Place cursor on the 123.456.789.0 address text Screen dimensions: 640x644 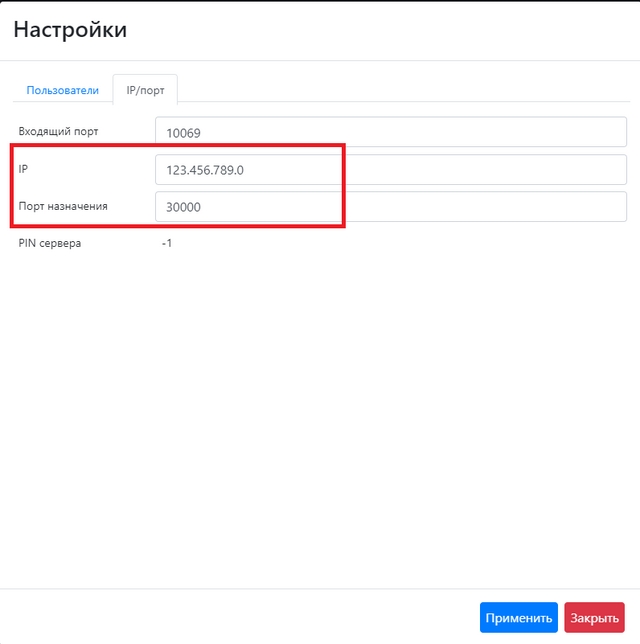[205, 170]
